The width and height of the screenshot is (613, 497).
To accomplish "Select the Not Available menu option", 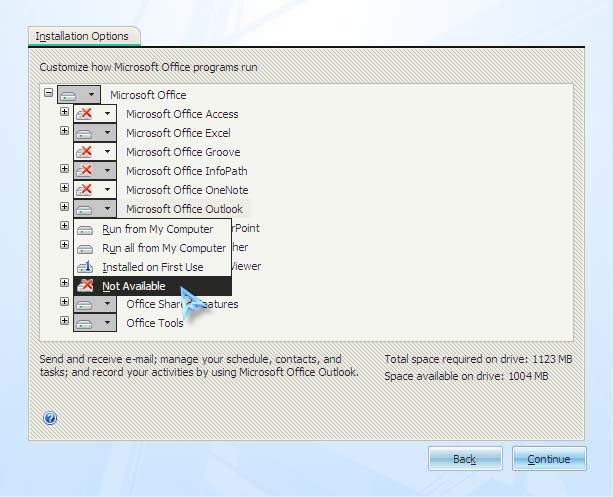I will [152, 286].
